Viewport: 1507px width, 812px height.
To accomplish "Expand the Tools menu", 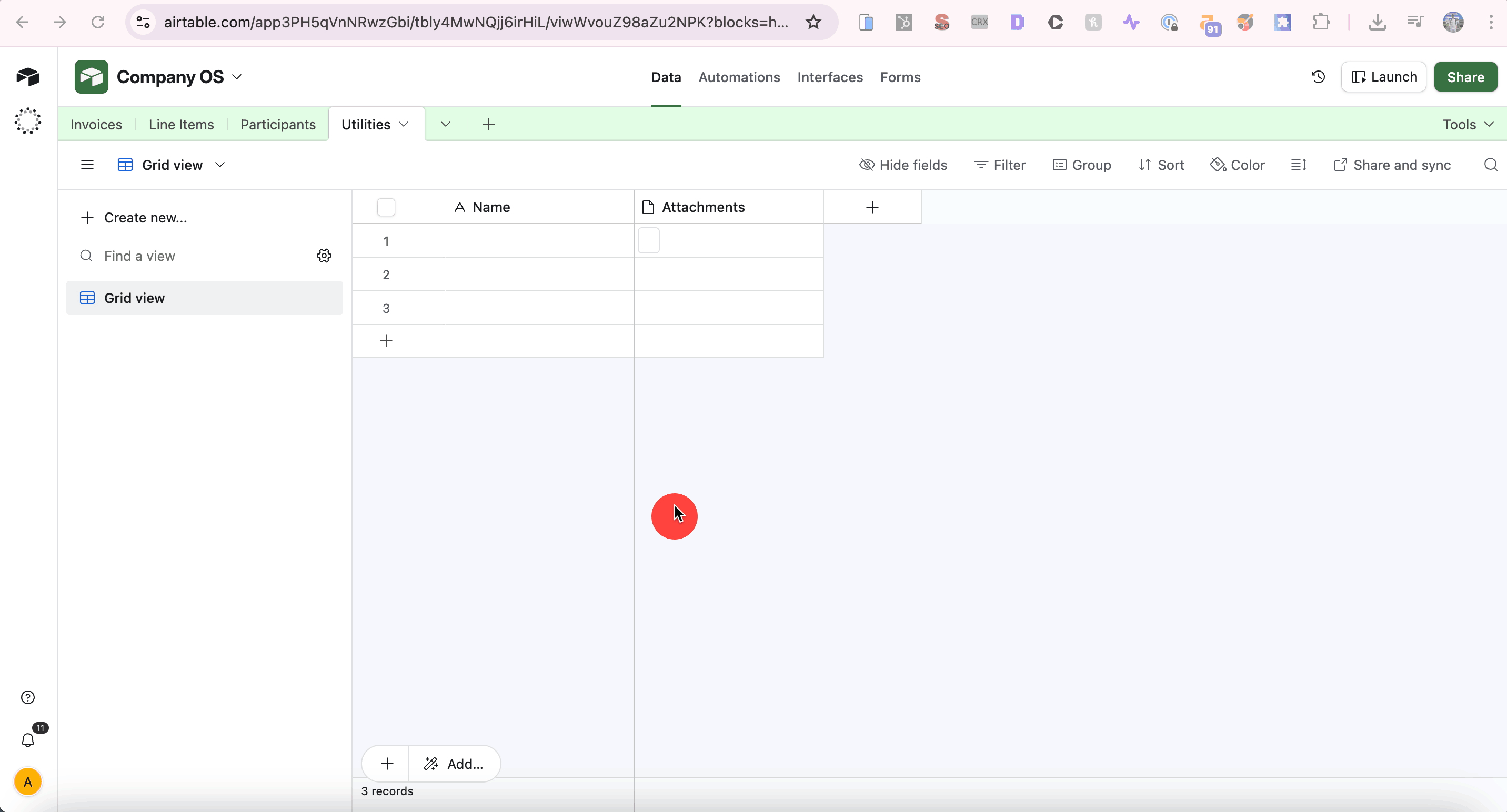I will (1466, 124).
